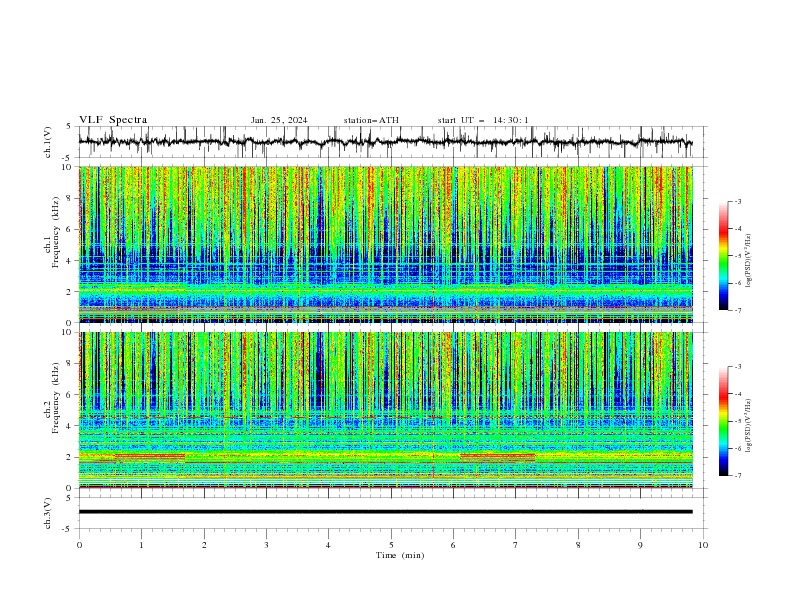Click inside the ch.2 spectrogram panel
The height and width of the screenshot is (612, 792).
coord(385,410)
